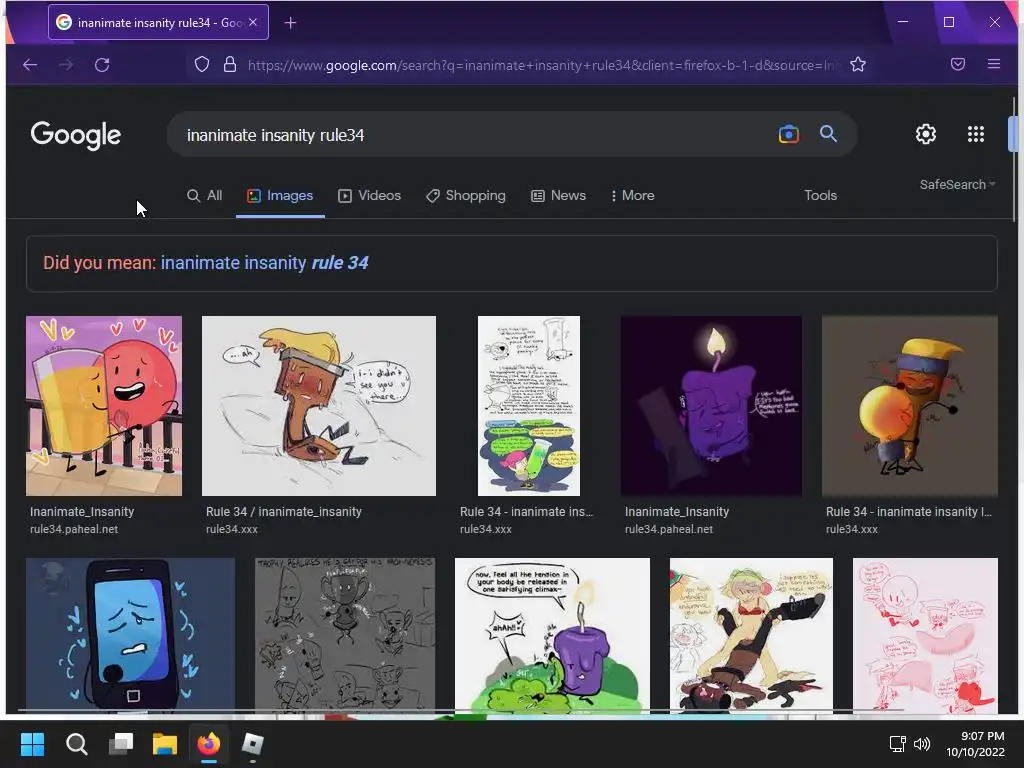
Task: Open the clock showing 9:07 PM
Action: 976,744
